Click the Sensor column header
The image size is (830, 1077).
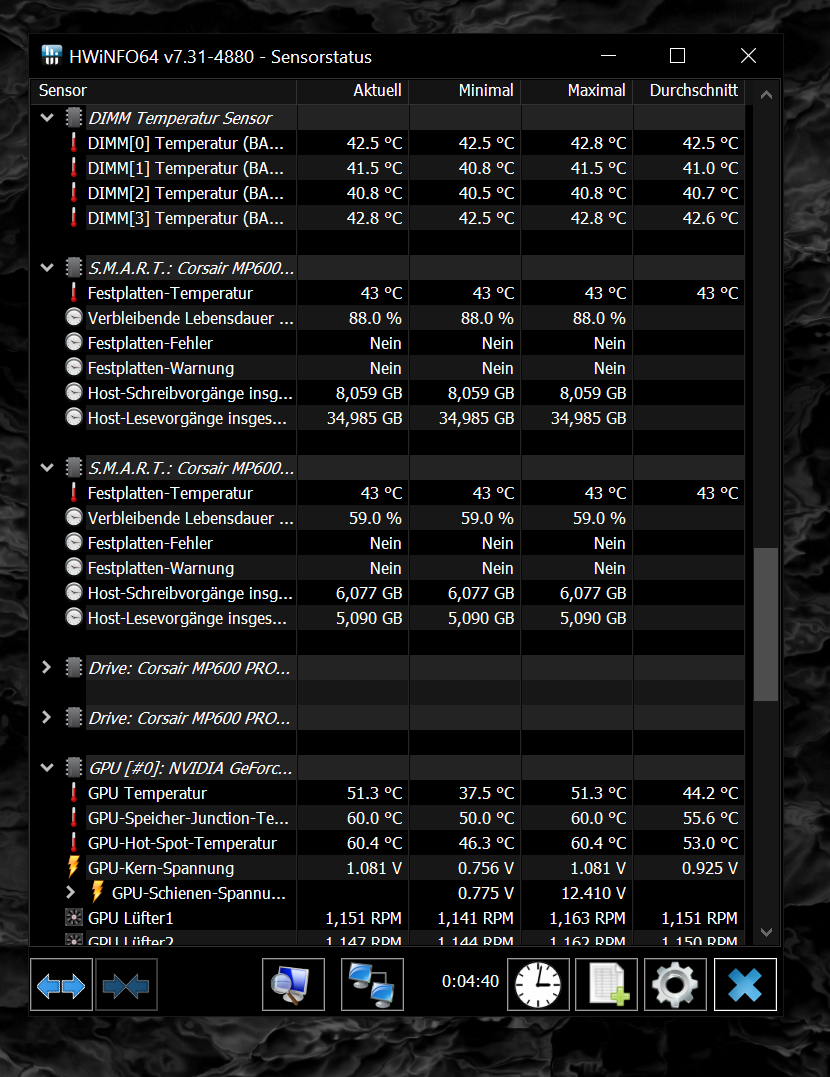pos(164,91)
